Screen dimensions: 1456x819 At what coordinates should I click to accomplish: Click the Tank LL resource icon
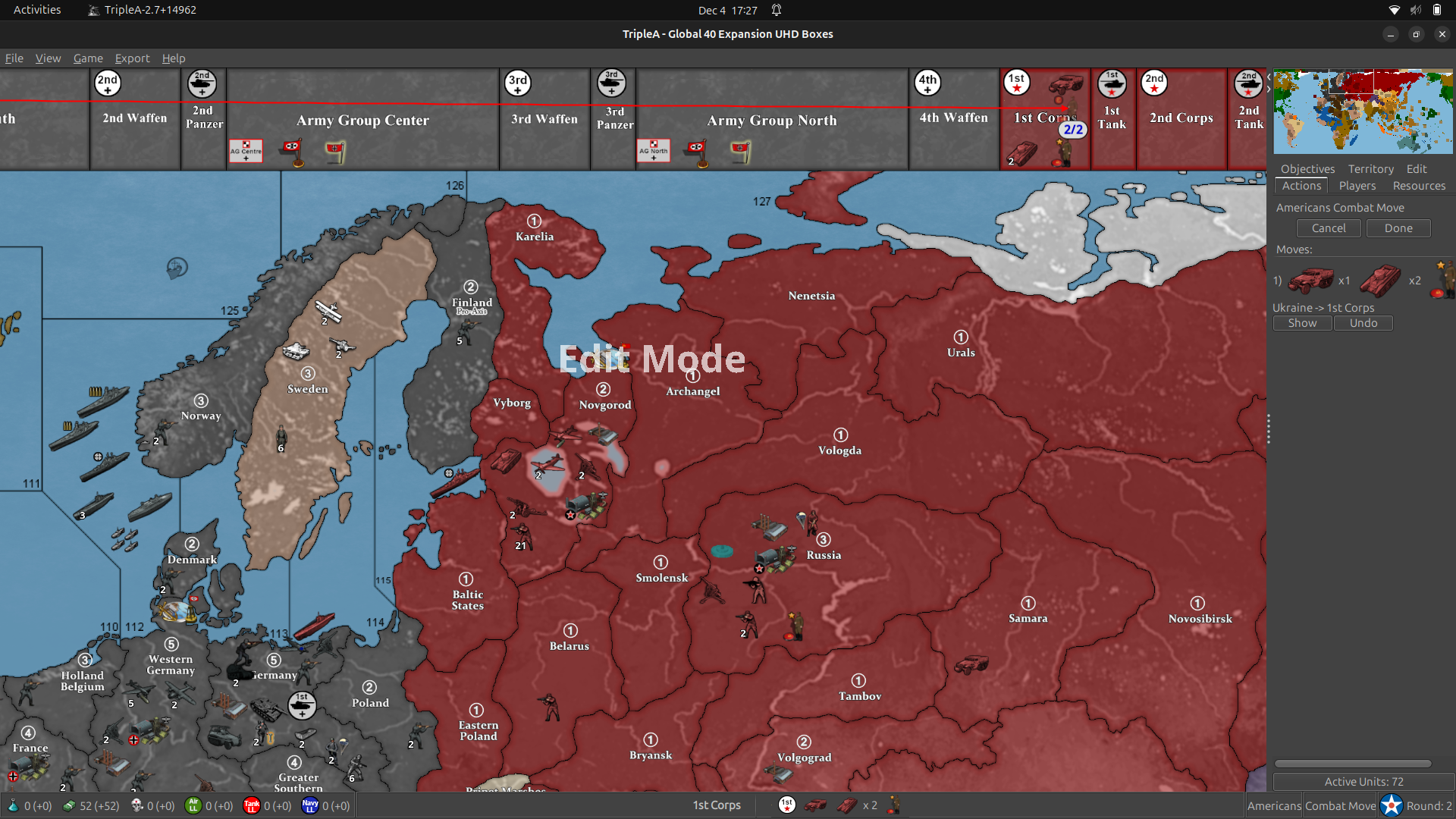tap(251, 806)
